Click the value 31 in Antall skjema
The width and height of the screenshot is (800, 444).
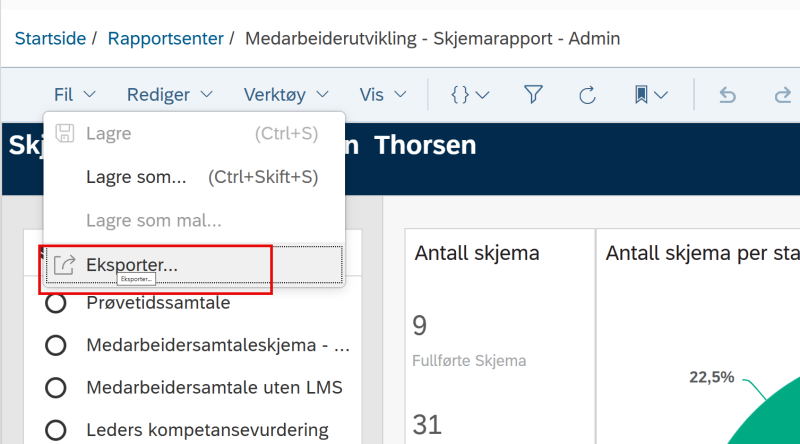427,425
